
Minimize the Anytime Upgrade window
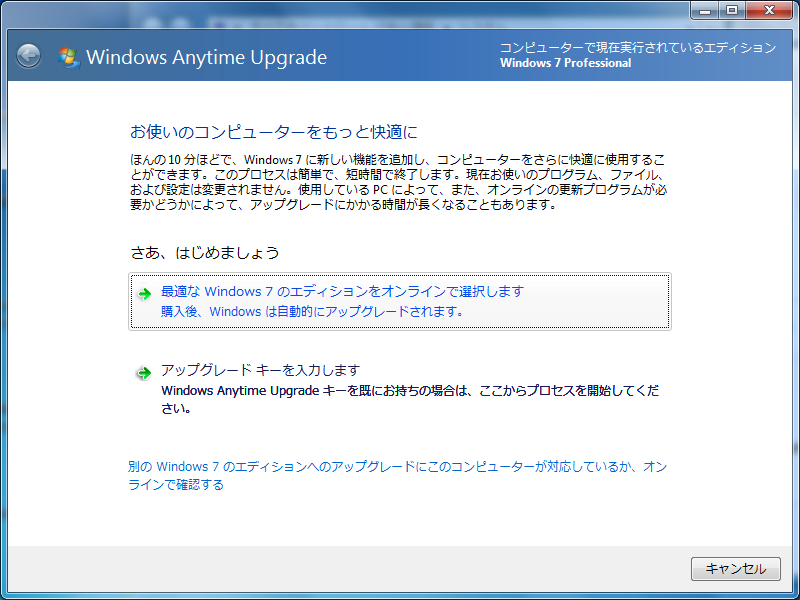coord(705,10)
